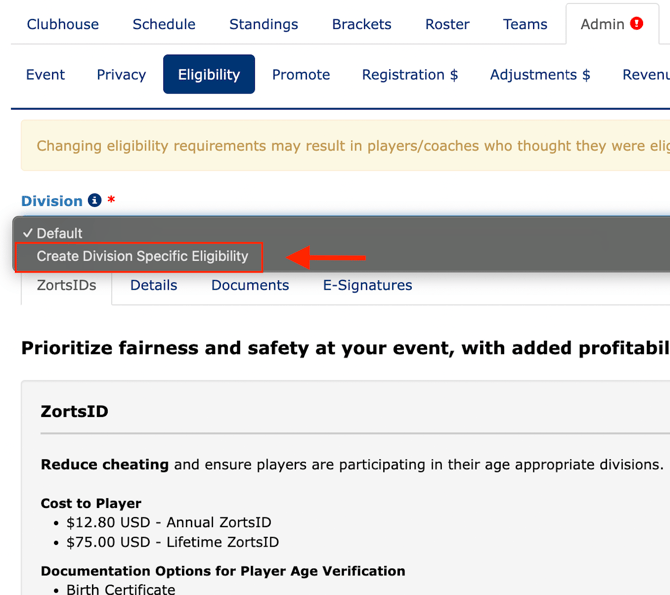This screenshot has height=595, width=670.
Task: View the Roster tab
Action: coord(447,24)
